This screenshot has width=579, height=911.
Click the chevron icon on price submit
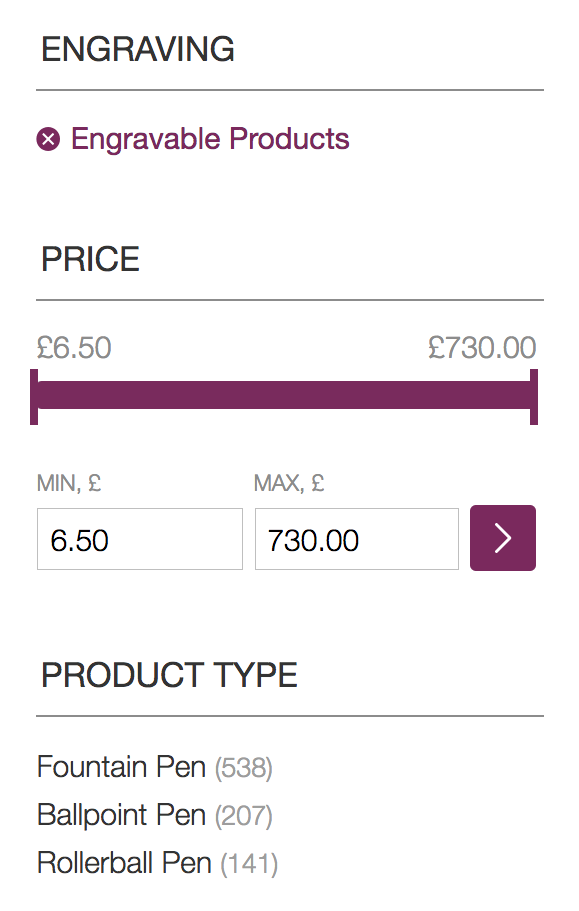tap(503, 538)
